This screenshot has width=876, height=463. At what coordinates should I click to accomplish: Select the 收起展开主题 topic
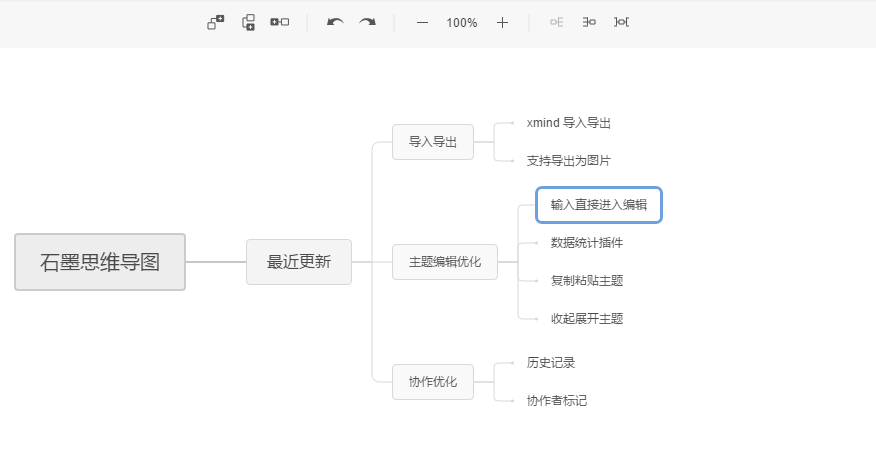click(587, 319)
